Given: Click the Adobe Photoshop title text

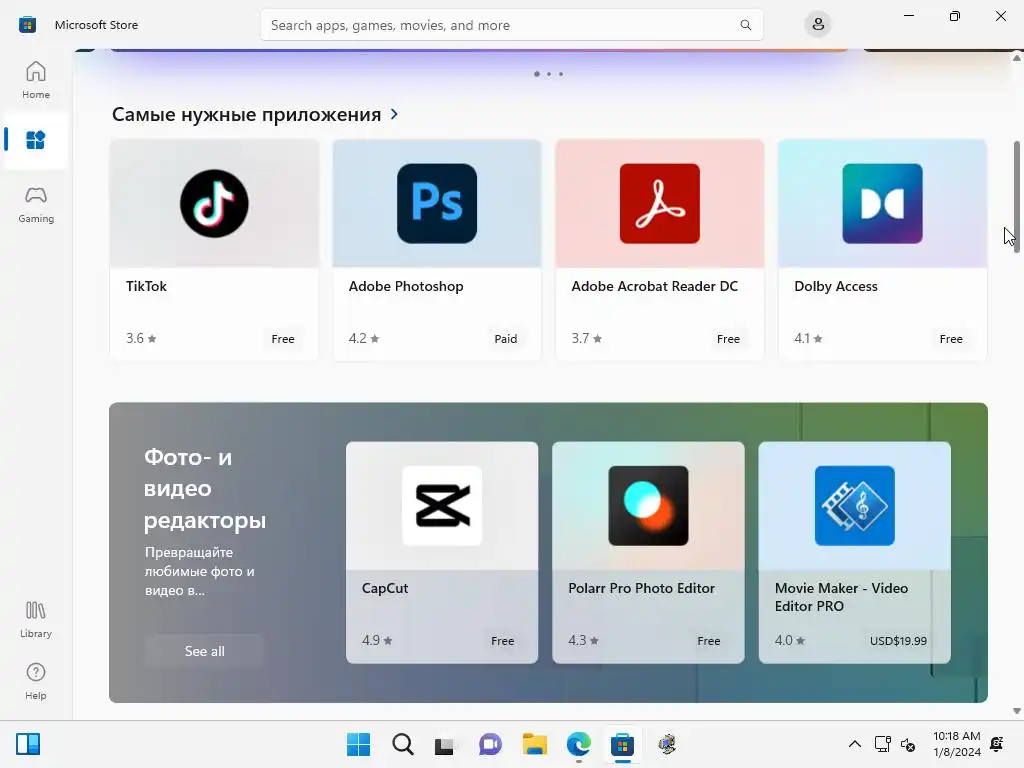Looking at the screenshot, I should 406,286.
